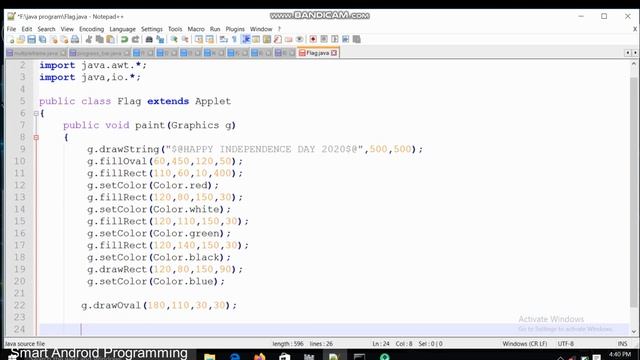The image size is (640, 360).
Task: Click the Save All toolbar icon
Action: tap(42, 40)
